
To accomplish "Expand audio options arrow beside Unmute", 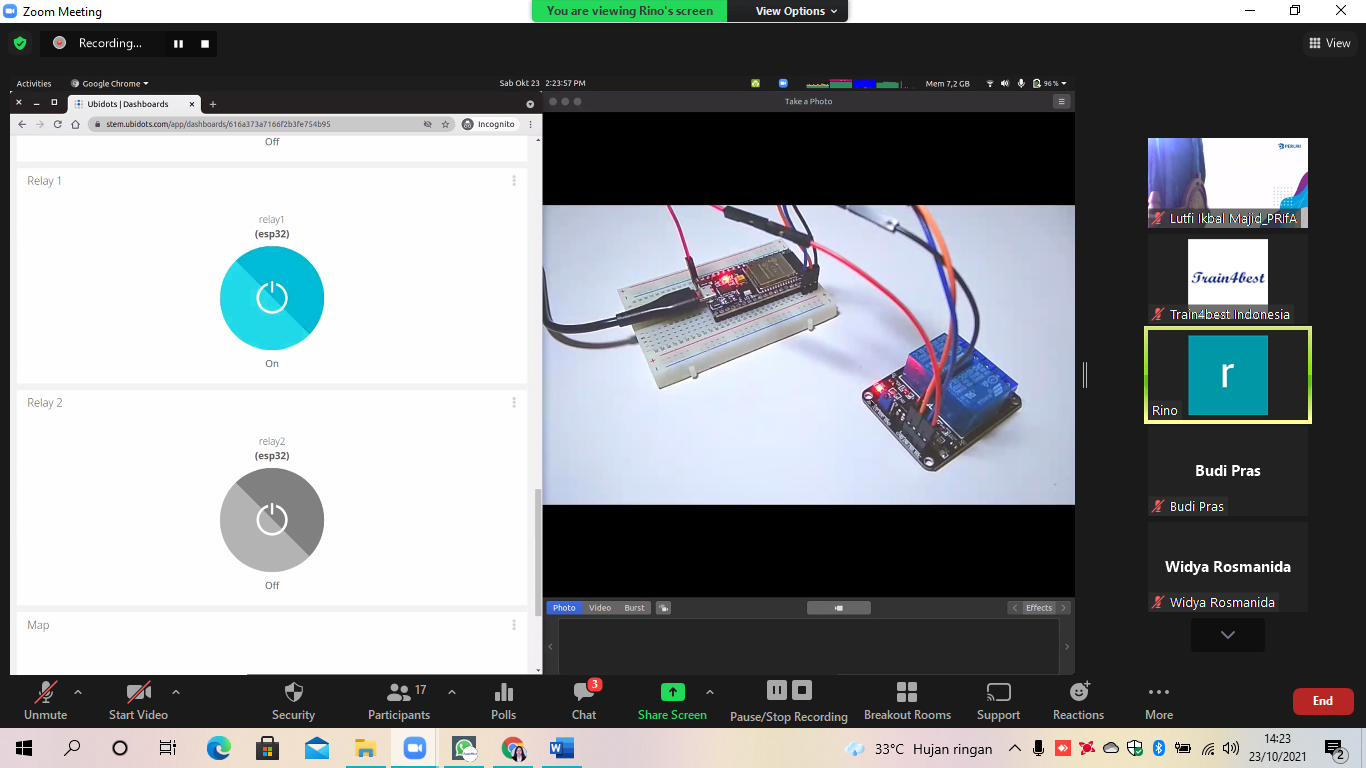I will (78, 692).
